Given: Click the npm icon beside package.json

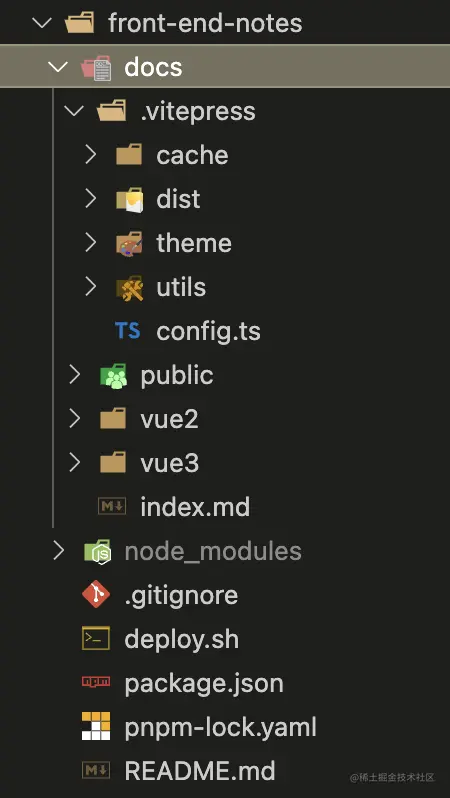Looking at the screenshot, I should click(x=96, y=682).
